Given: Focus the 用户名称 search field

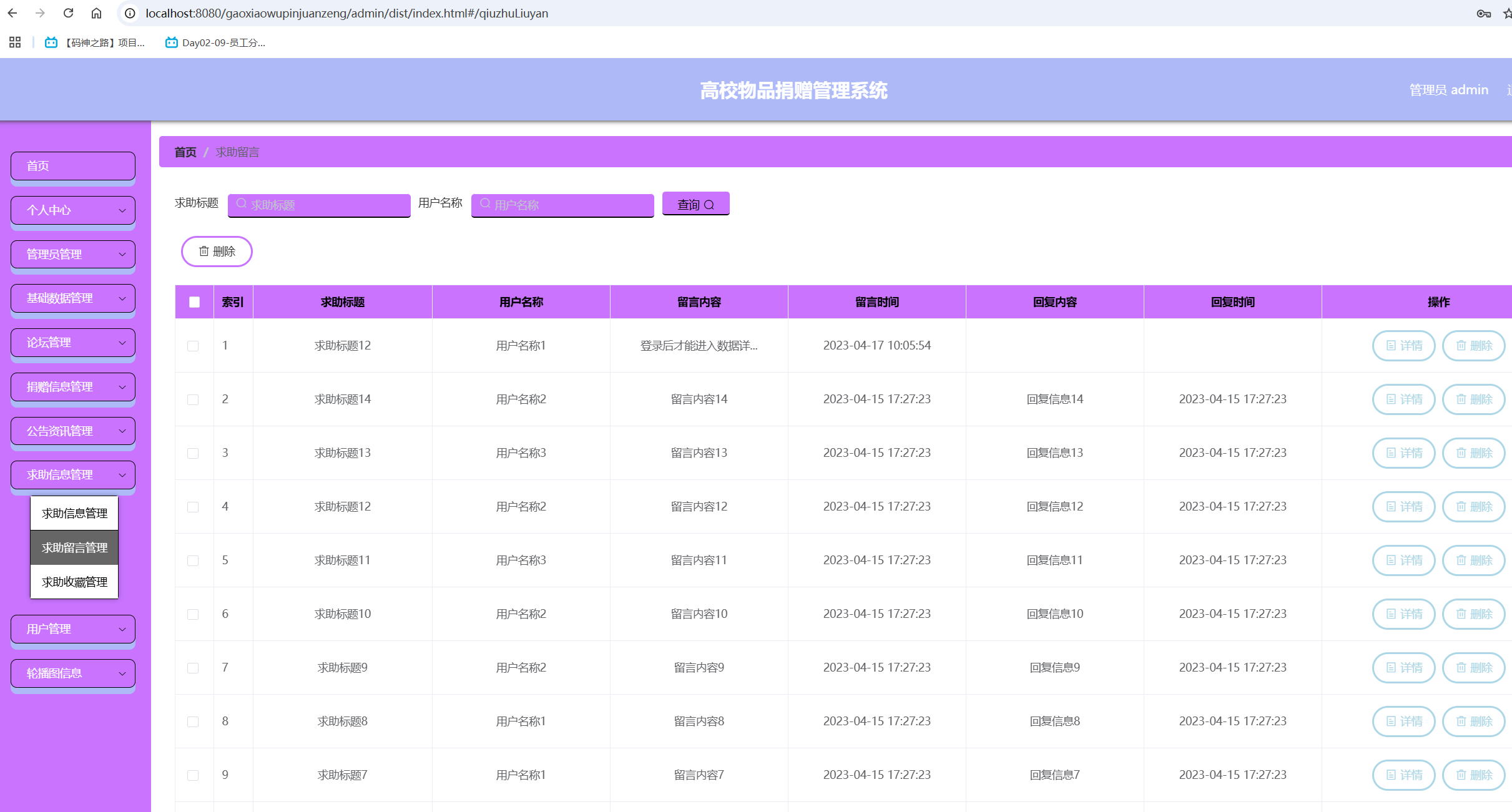Looking at the screenshot, I should click(562, 205).
